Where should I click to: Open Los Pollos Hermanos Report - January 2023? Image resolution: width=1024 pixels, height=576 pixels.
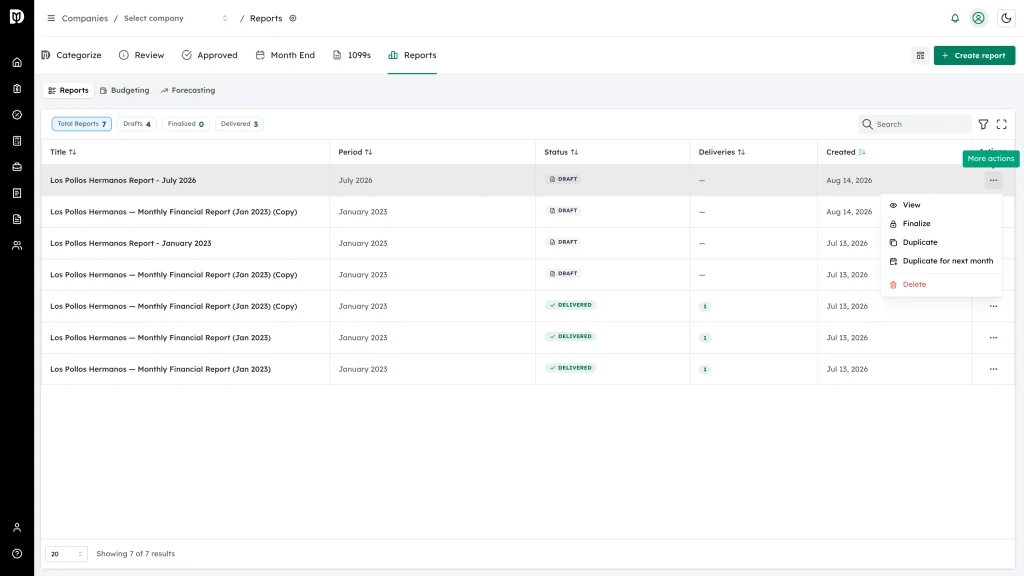(131, 243)
